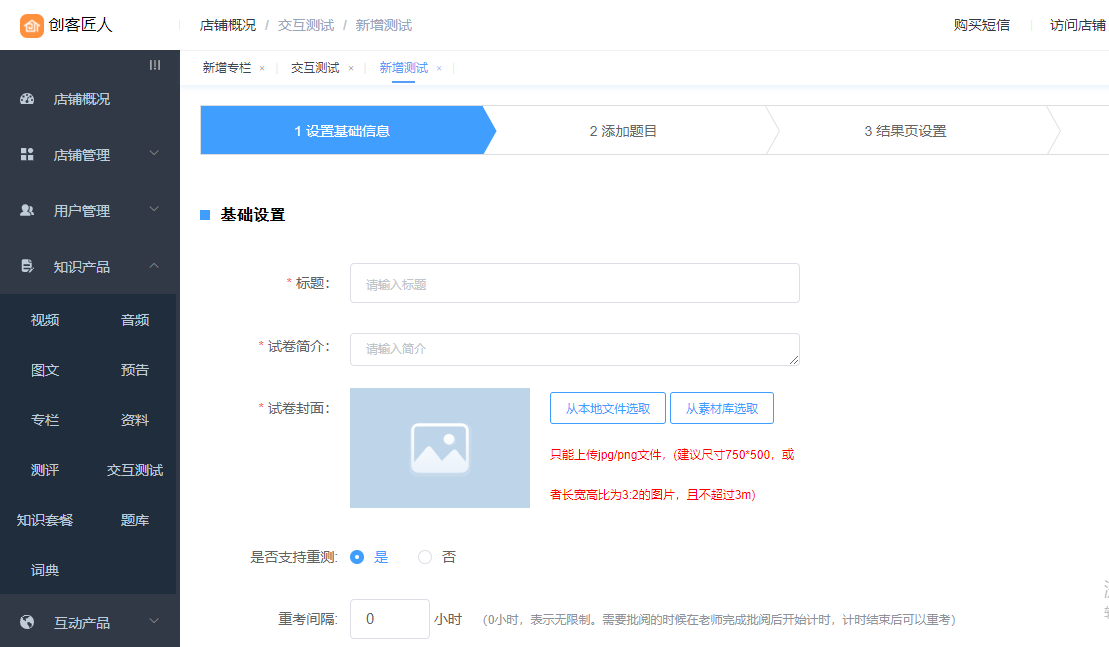Click the 试卷封面 image placeholder
Image resolution: width=1109 pixels, height=647 pixels.
440,448
